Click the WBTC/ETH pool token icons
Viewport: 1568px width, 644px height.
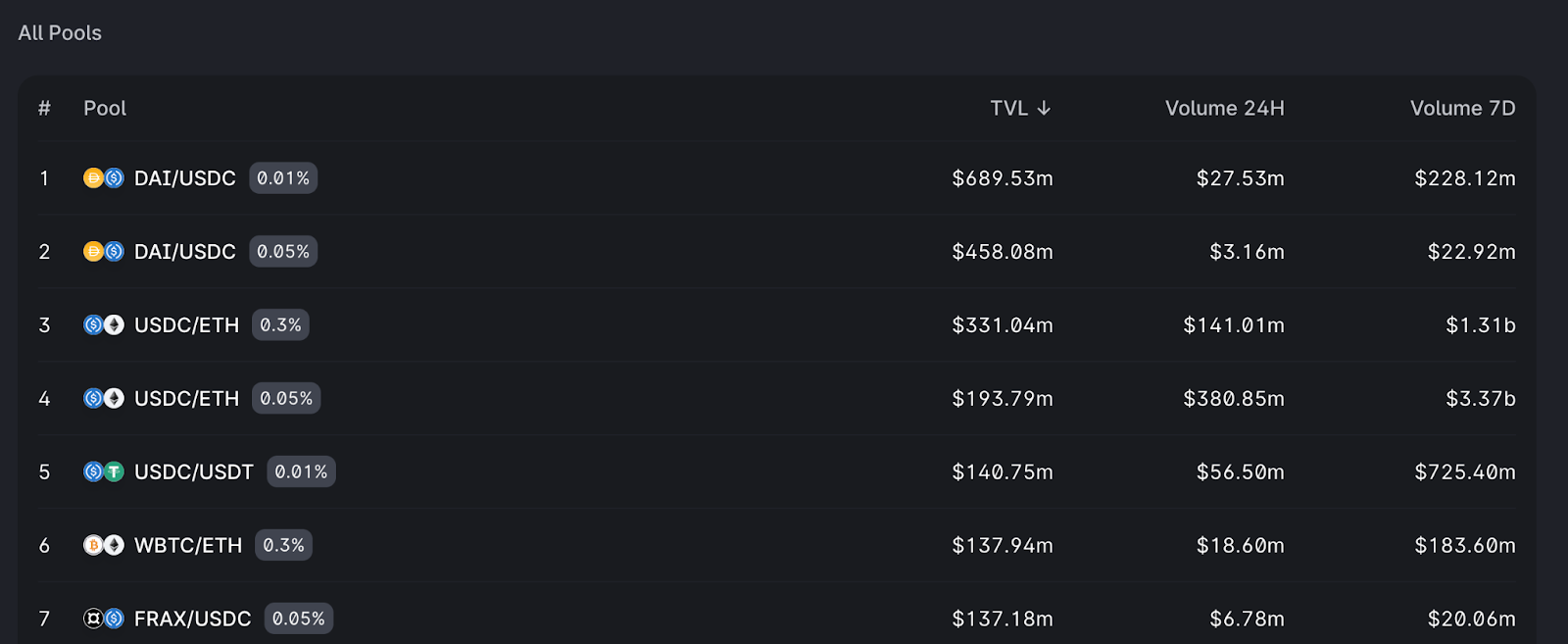tap(104, 545)
